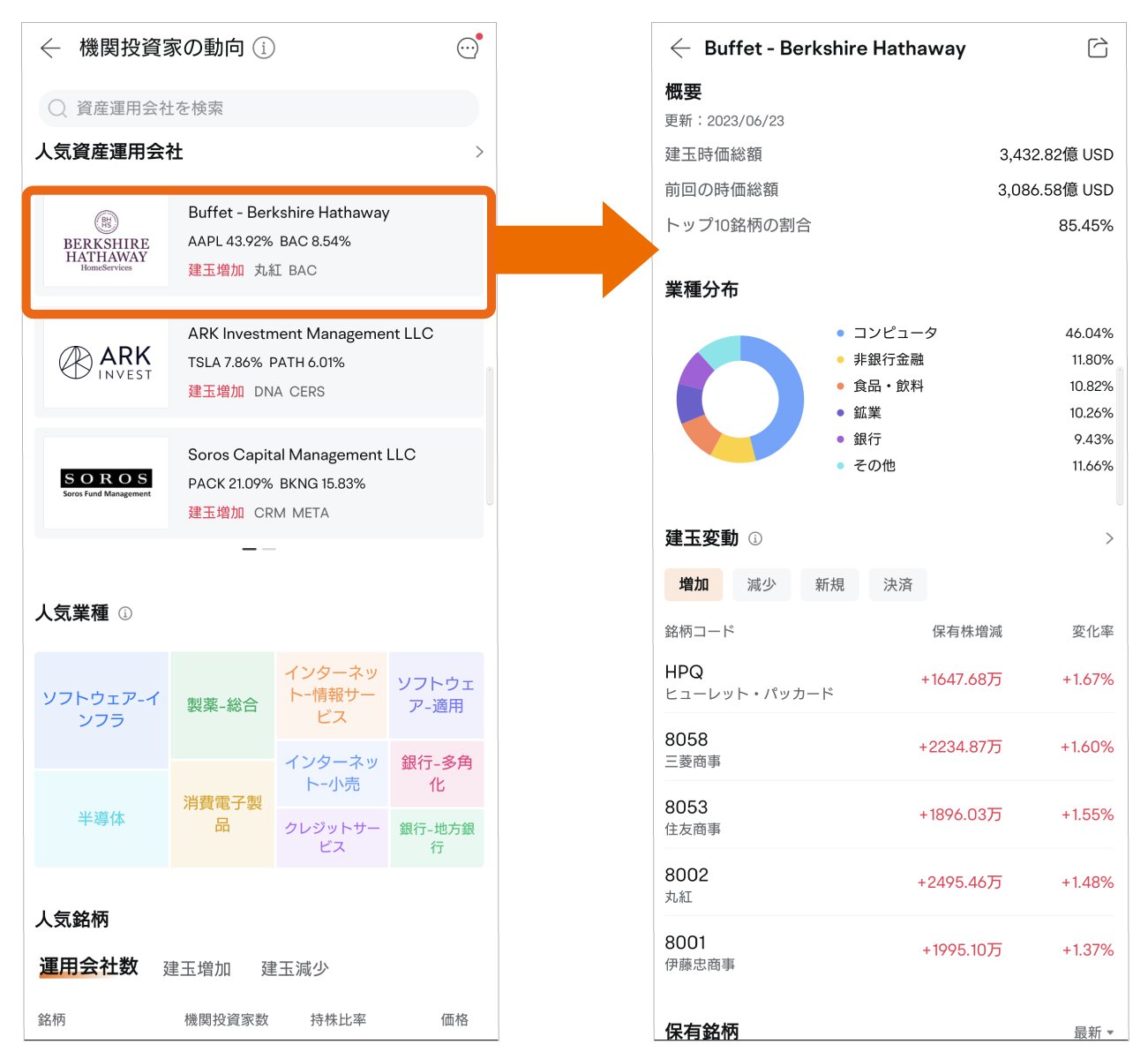Click the 機関投資家数 column header

pos(227,1020)
